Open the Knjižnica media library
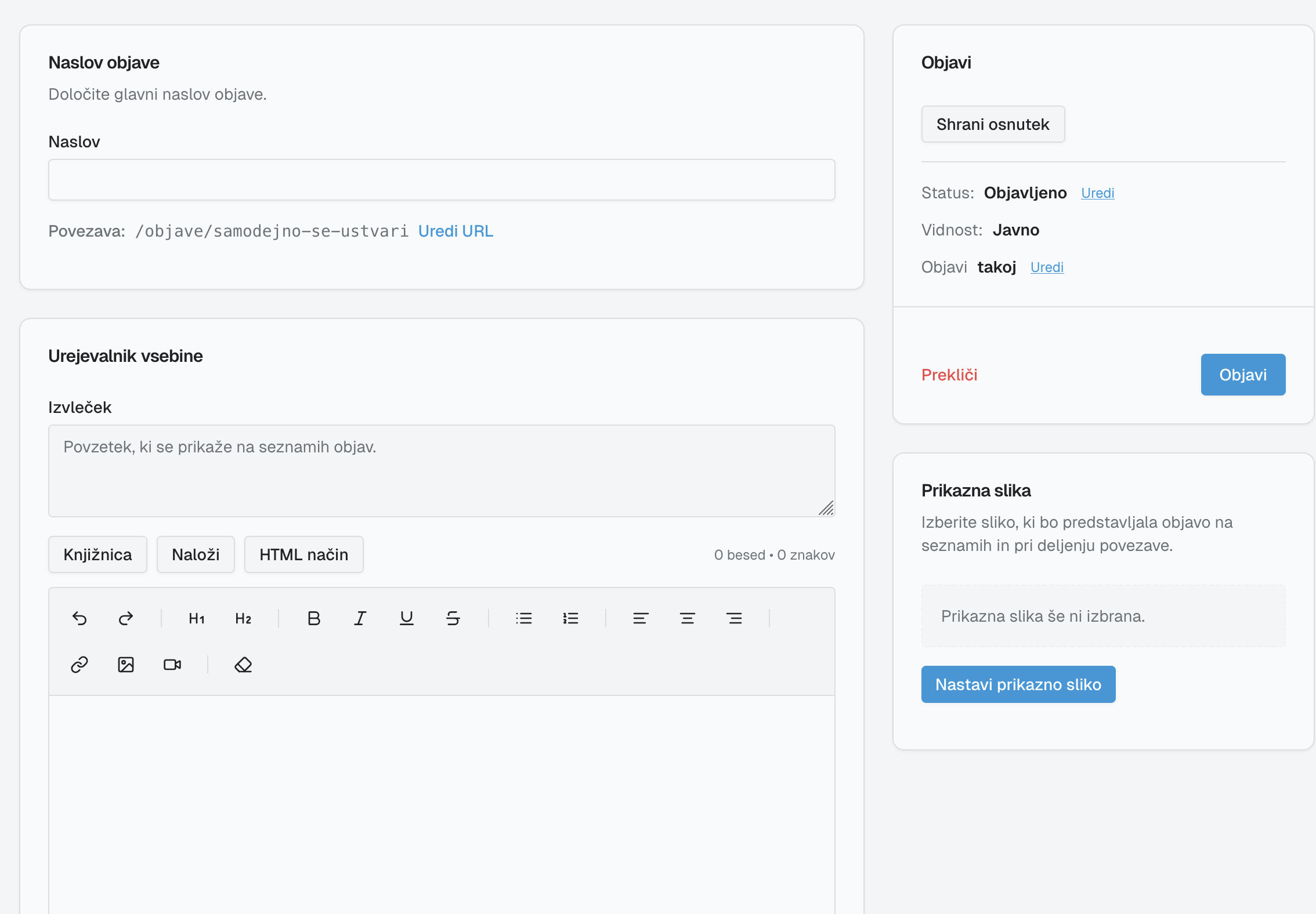Image resolution: width=1316 pixels, height=914 pixels. point(97,554)
